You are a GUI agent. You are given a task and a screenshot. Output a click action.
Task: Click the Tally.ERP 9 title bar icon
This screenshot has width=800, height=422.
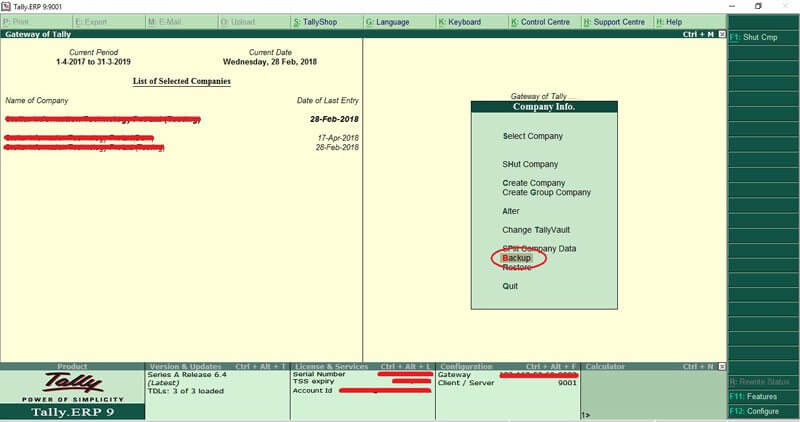(6, 6)
